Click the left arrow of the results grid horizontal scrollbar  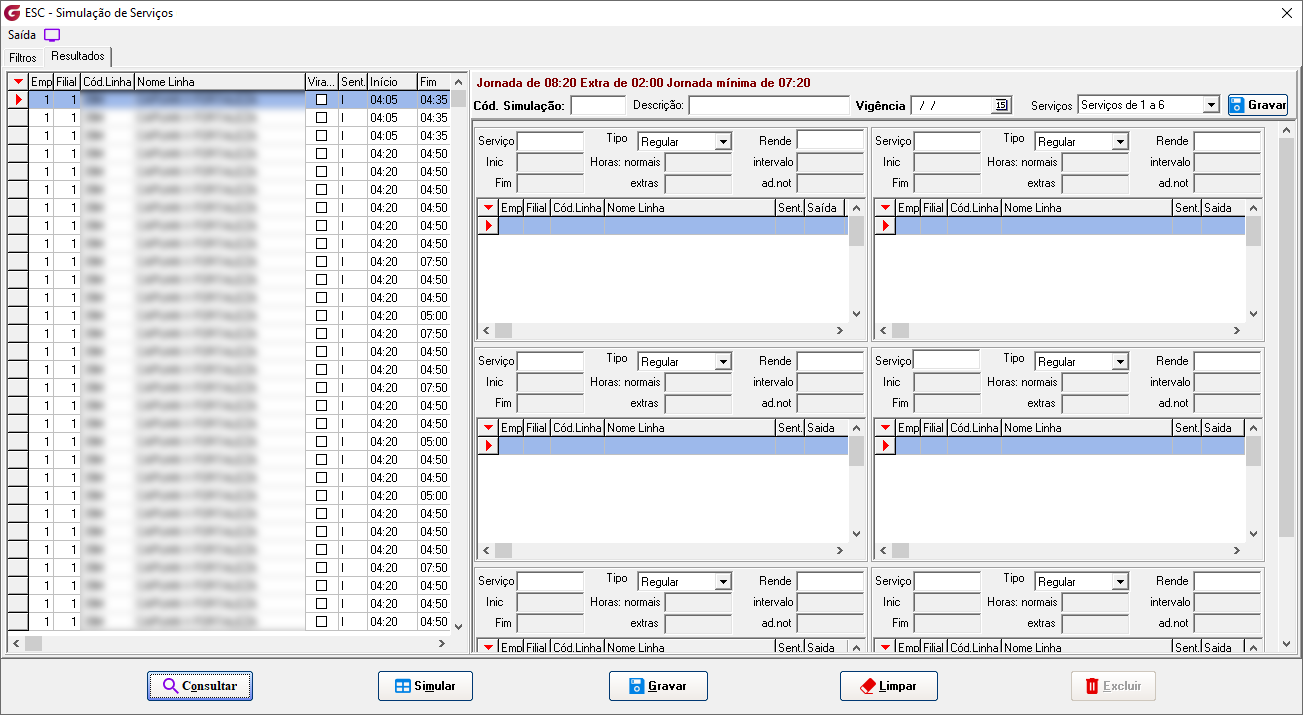[16, 644]
